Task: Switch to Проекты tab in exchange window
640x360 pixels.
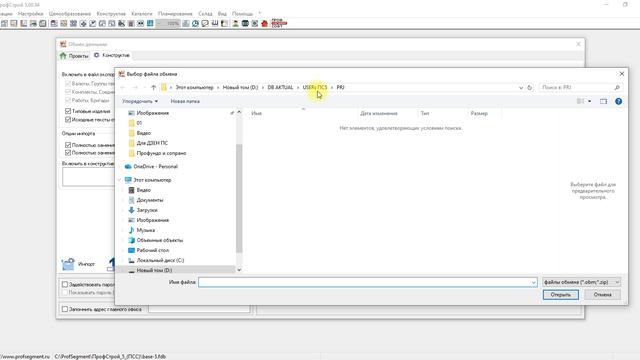Action: click(74, 56)
